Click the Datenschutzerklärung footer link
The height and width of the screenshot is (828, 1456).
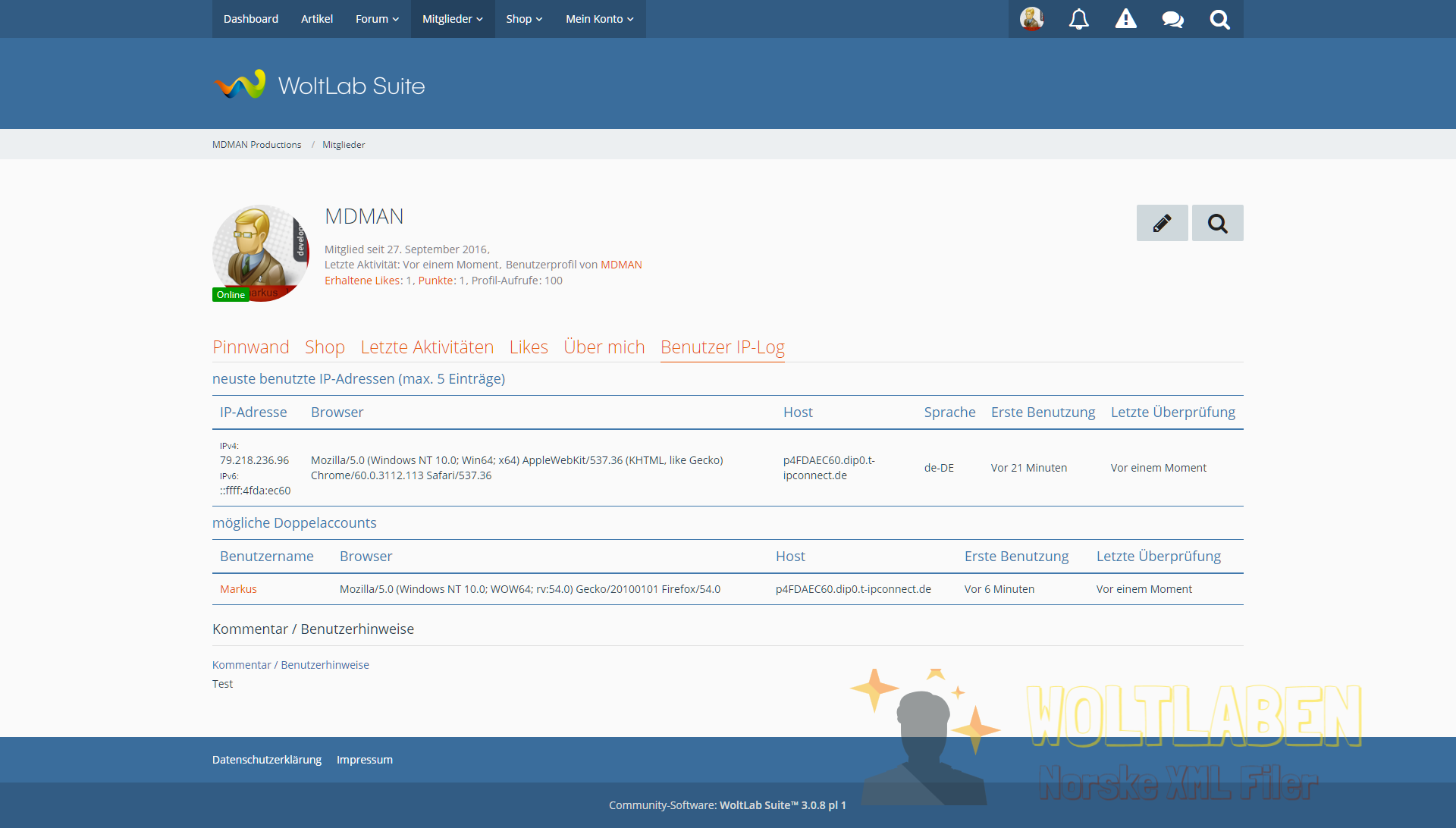click(x=267, y=760)
